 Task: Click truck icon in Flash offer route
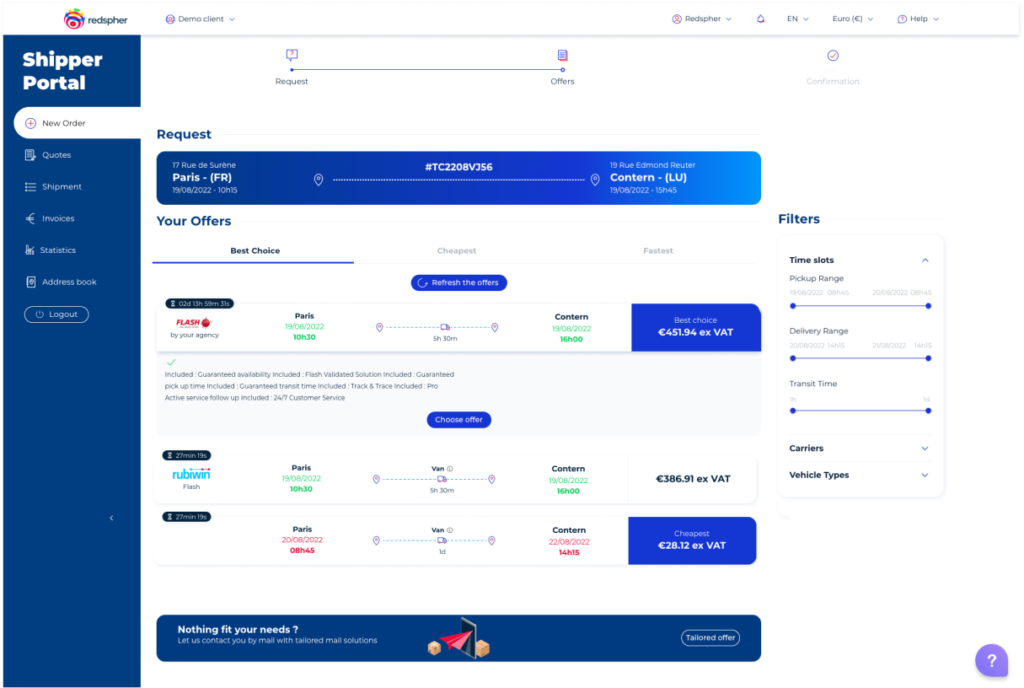(x=445, y=327)
